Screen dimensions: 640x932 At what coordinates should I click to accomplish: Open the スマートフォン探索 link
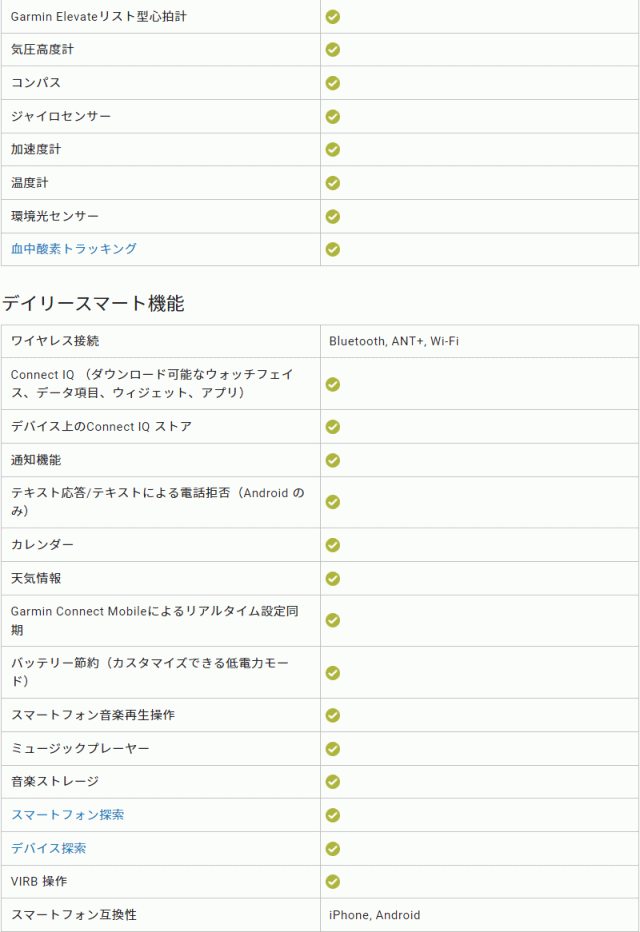coord(68,815)
